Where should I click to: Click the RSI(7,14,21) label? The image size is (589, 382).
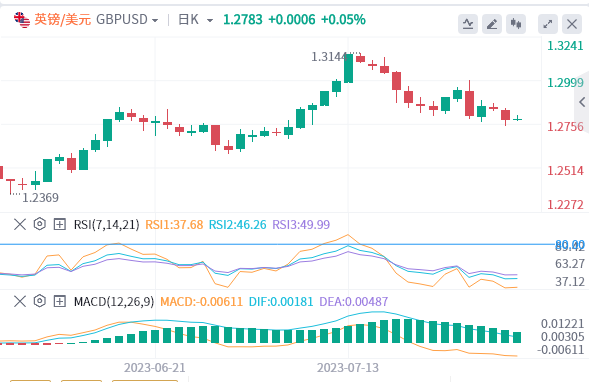(106, 225)
